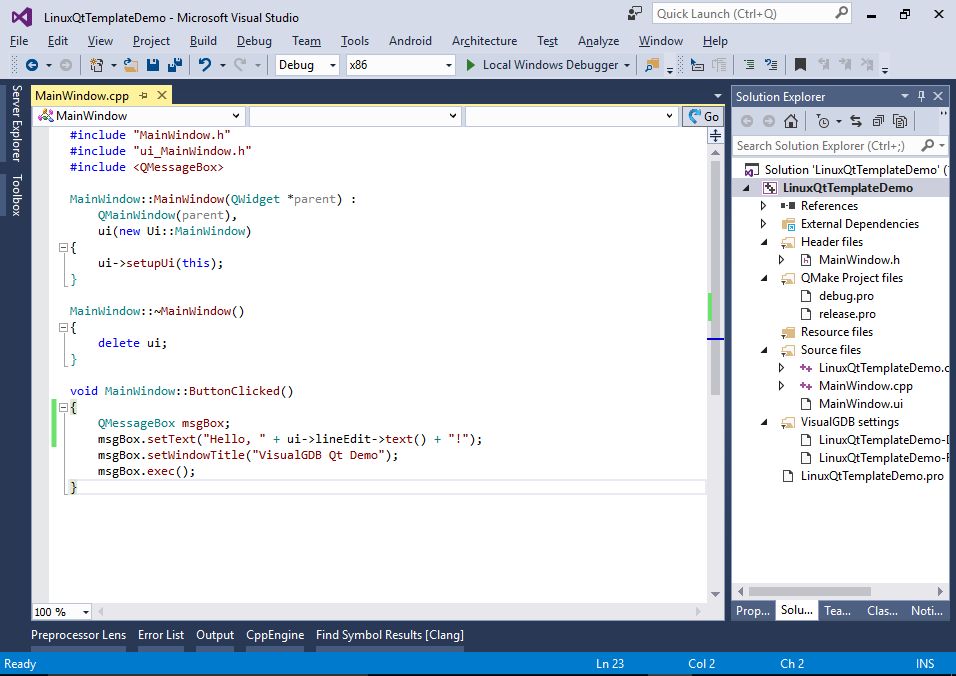Click Sync with Active Document icon
Viewport: 956px width, 676px height.
(856, 121)
